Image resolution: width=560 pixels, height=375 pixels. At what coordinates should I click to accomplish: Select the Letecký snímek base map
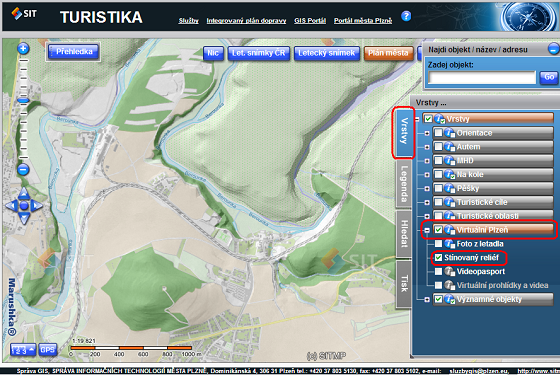(326, 53)
